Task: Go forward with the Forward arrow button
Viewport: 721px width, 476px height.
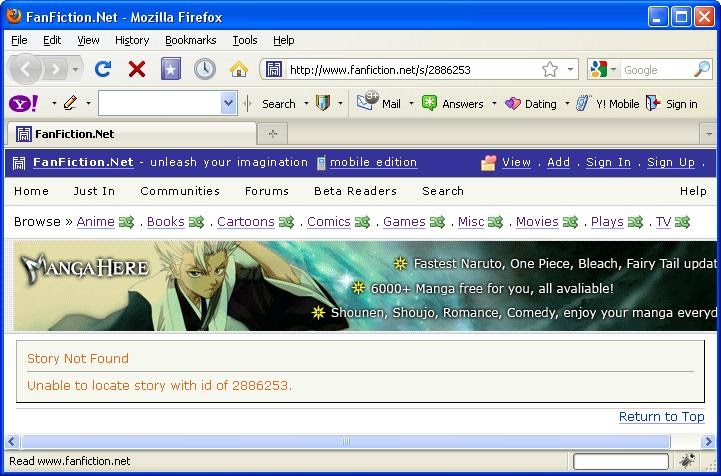Action: pyautogui.click(x=56, y=69)
